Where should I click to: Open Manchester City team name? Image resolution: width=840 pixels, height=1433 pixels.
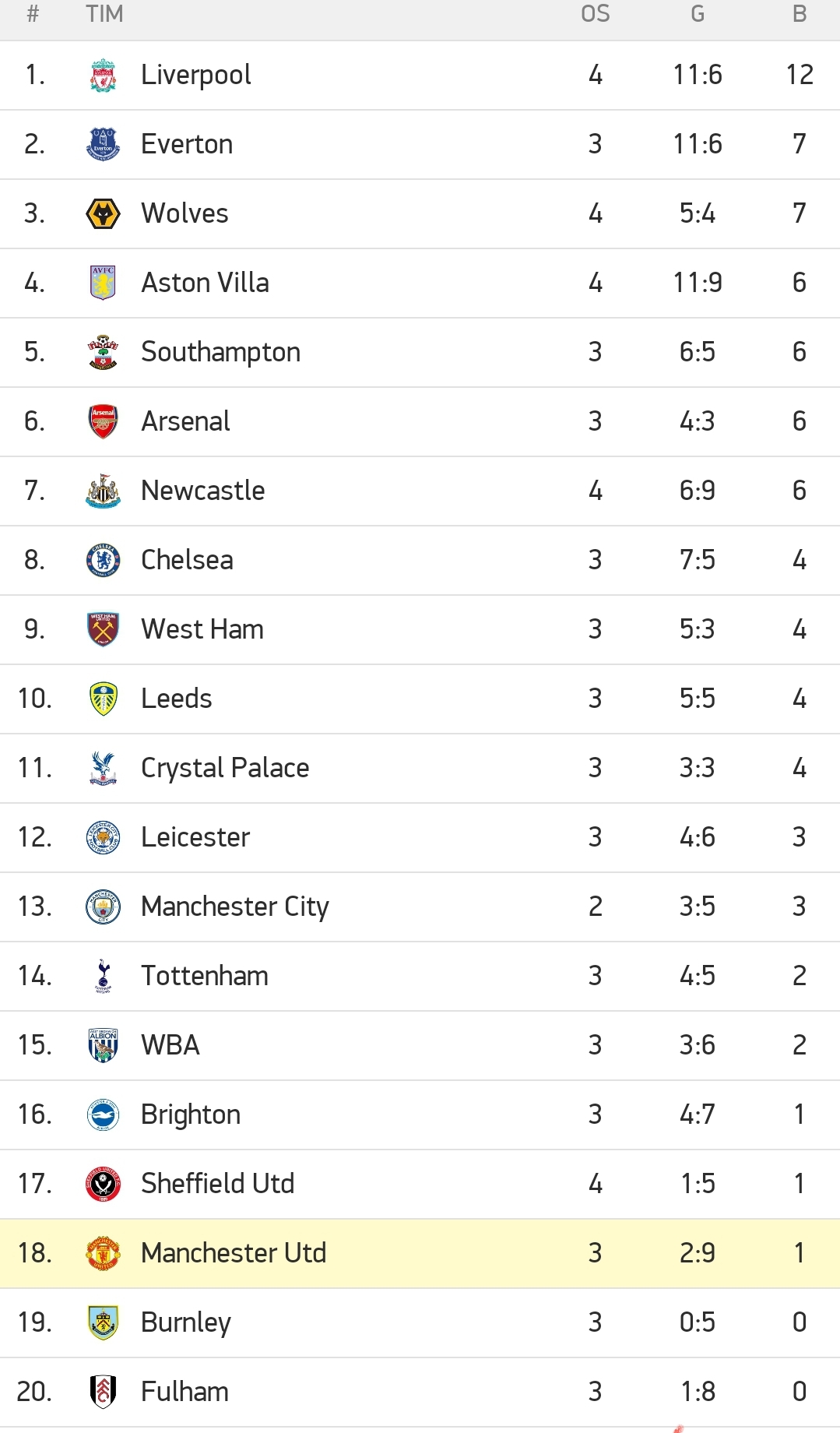point(235,907)
